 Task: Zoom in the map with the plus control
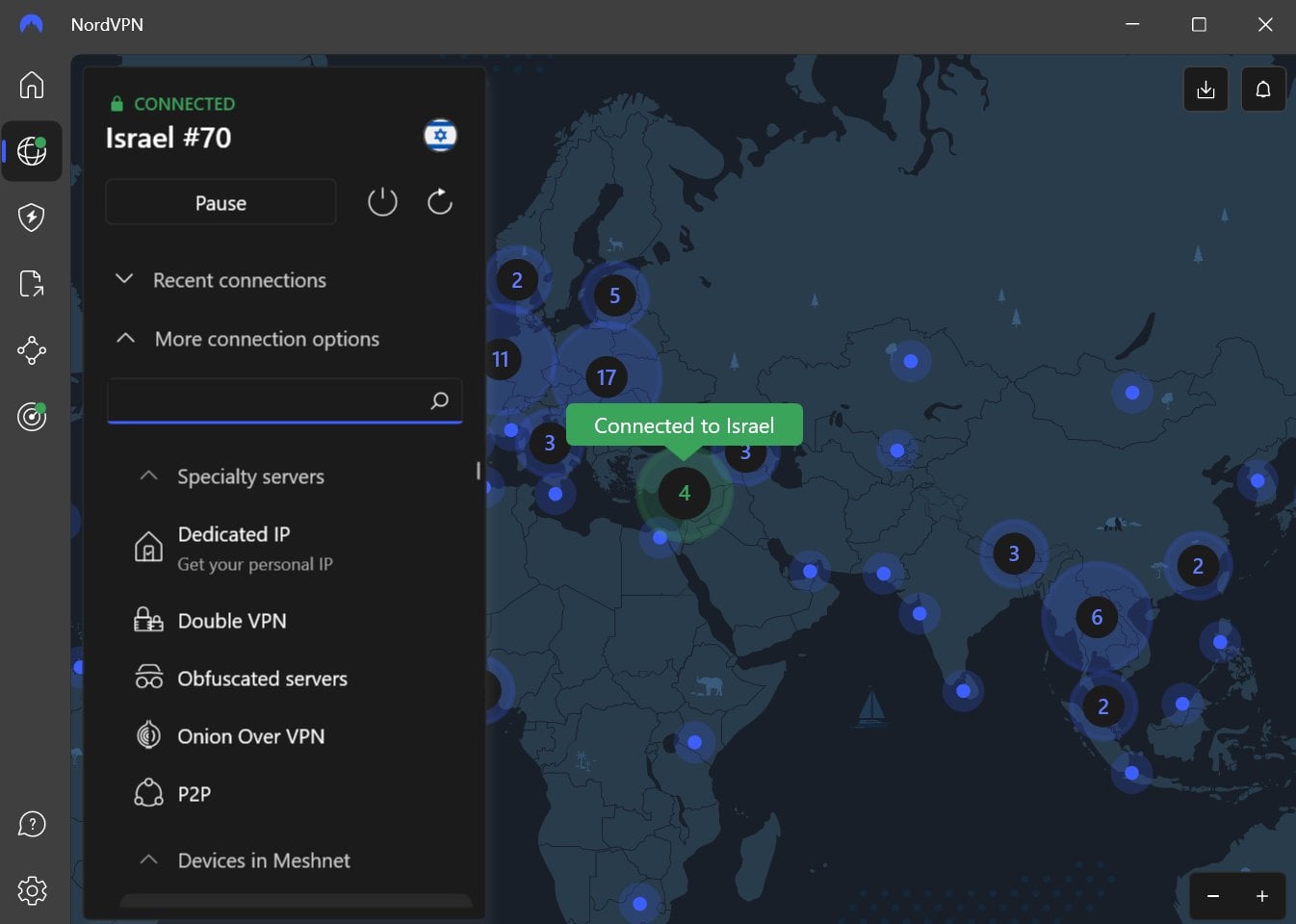click(x=1261, y=895)
